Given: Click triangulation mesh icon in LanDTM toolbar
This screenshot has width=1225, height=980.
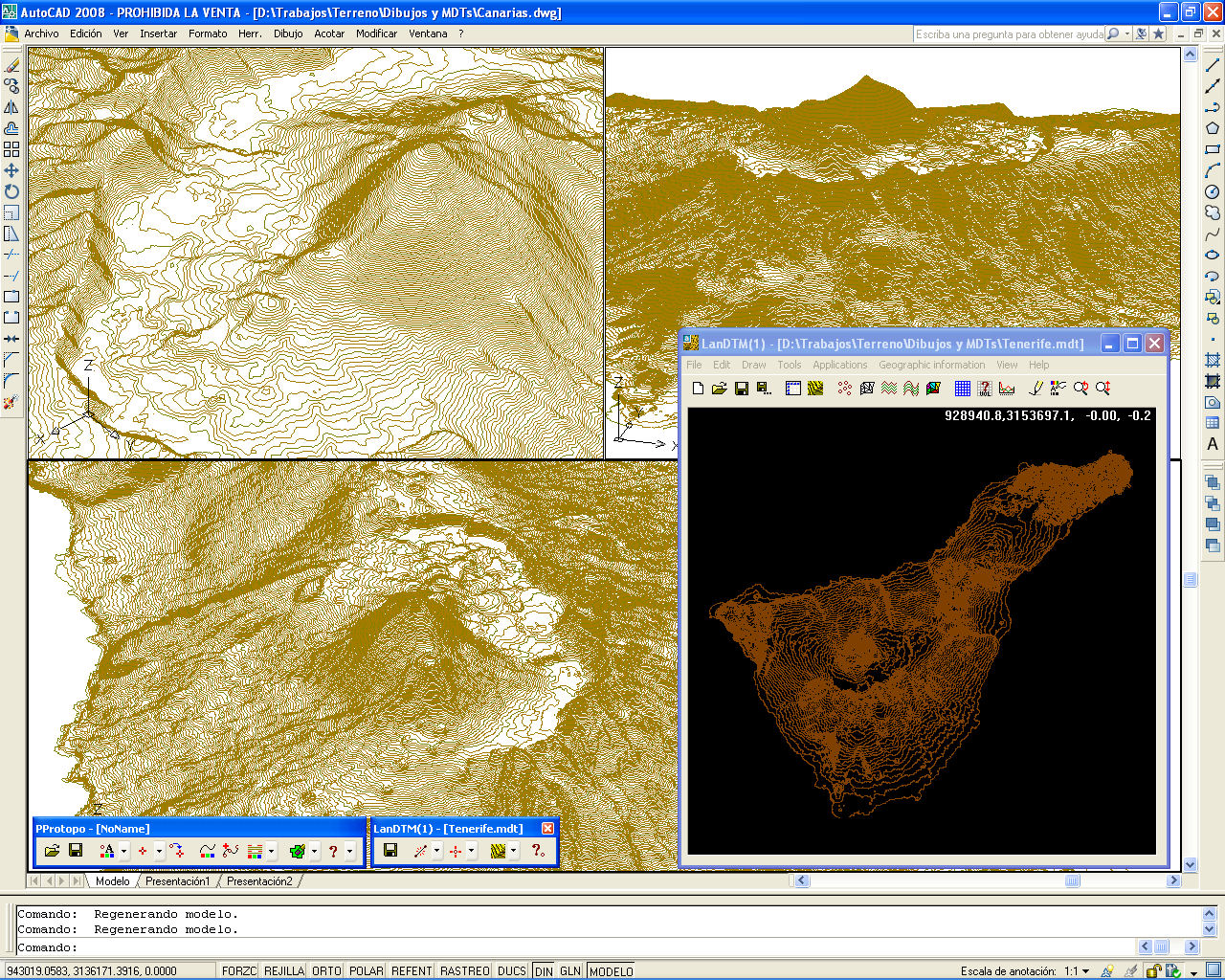Looking at the screenshot, I should click(x=867, y=388).
